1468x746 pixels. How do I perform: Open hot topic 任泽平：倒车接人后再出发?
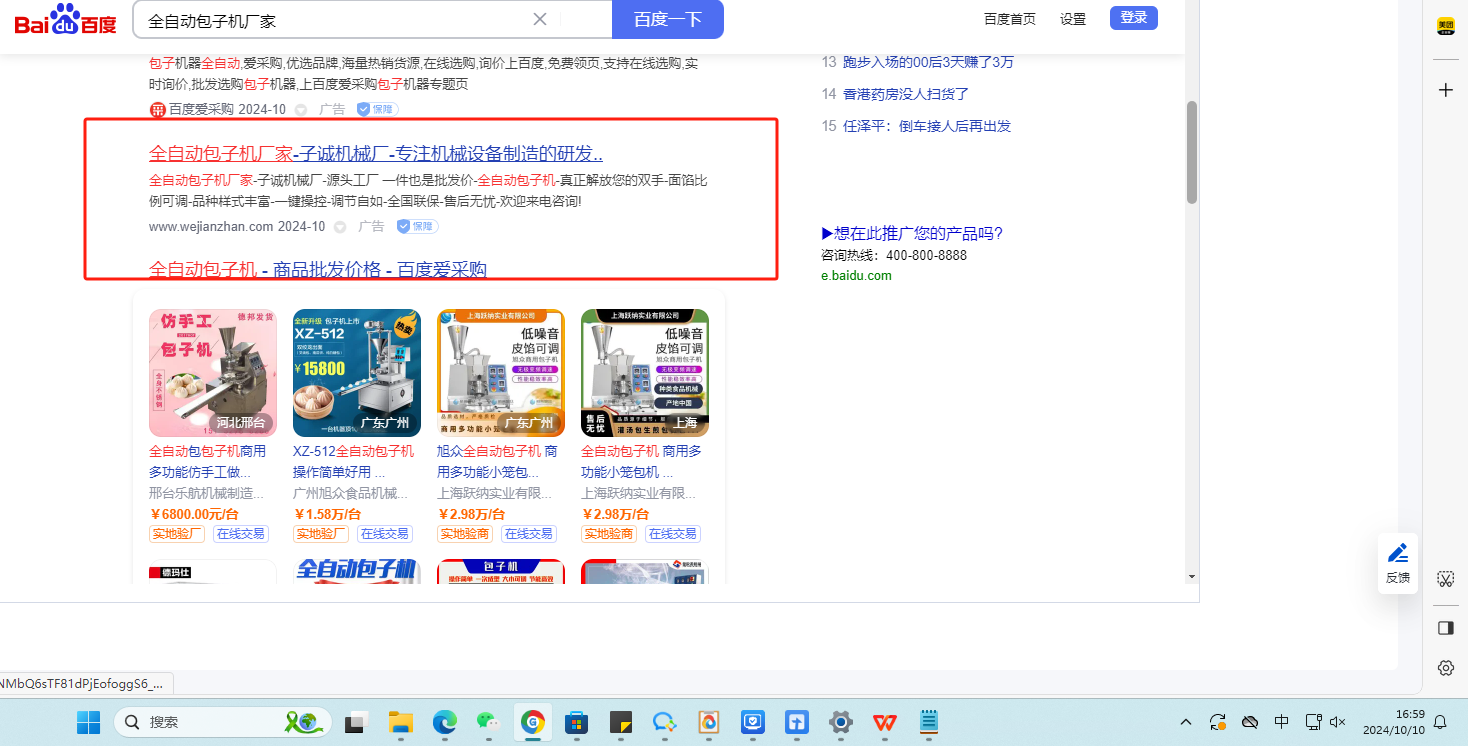(927, 126)
